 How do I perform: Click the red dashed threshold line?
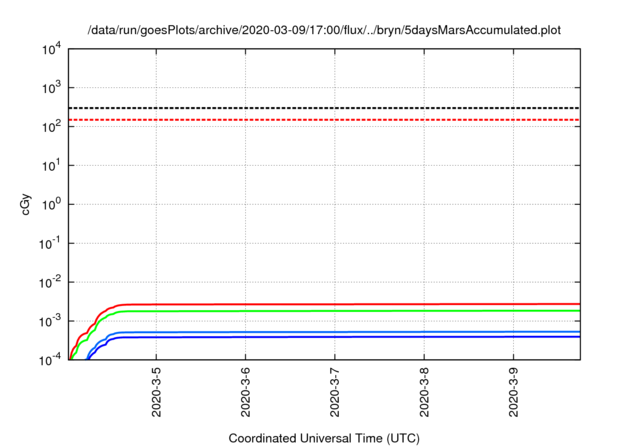click(324, 120)
